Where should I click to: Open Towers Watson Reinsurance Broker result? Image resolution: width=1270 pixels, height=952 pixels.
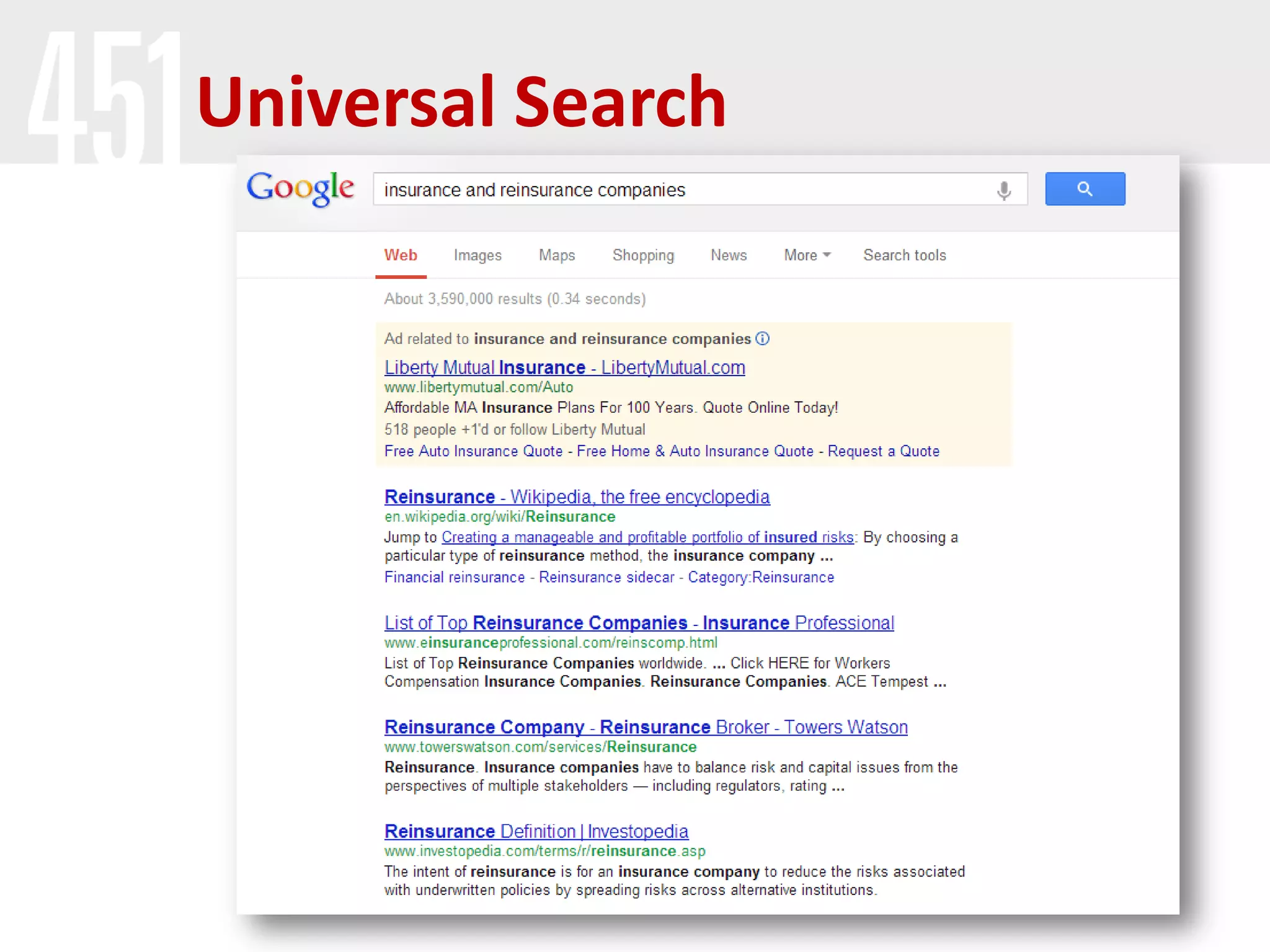(x=646, y=727)
